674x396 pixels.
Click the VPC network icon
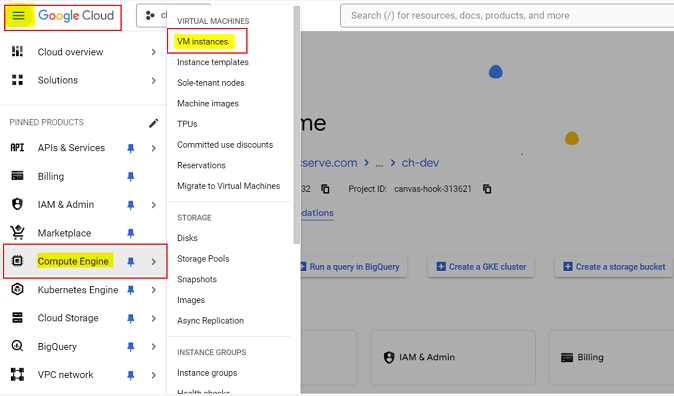(17, 375)
